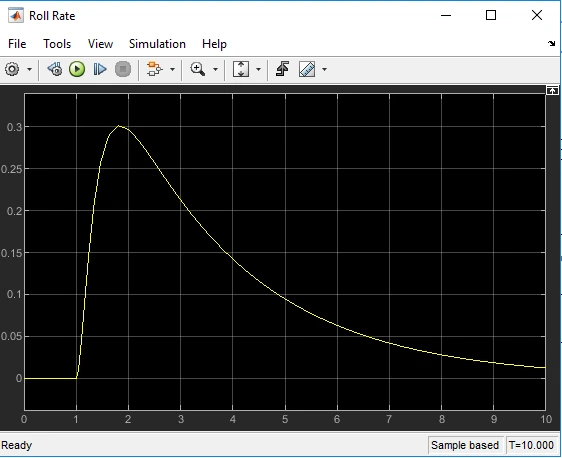Click the 'Ready' status text
This screenshot has width=562, height=458.
click(x=16, y=445)
